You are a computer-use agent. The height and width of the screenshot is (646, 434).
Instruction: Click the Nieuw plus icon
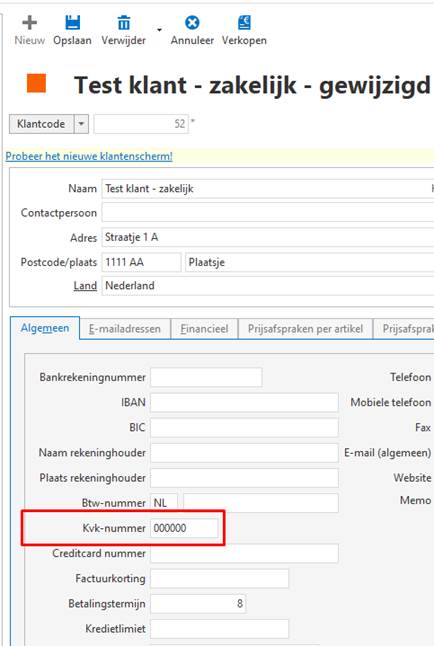[x=29, y=23]
